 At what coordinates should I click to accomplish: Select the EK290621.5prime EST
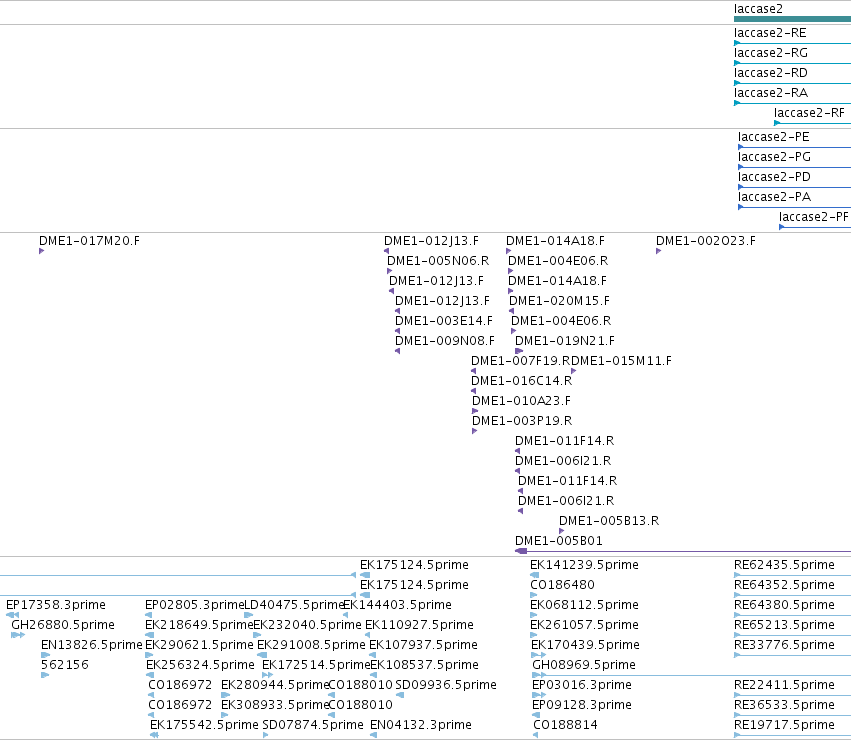(199, 645)
